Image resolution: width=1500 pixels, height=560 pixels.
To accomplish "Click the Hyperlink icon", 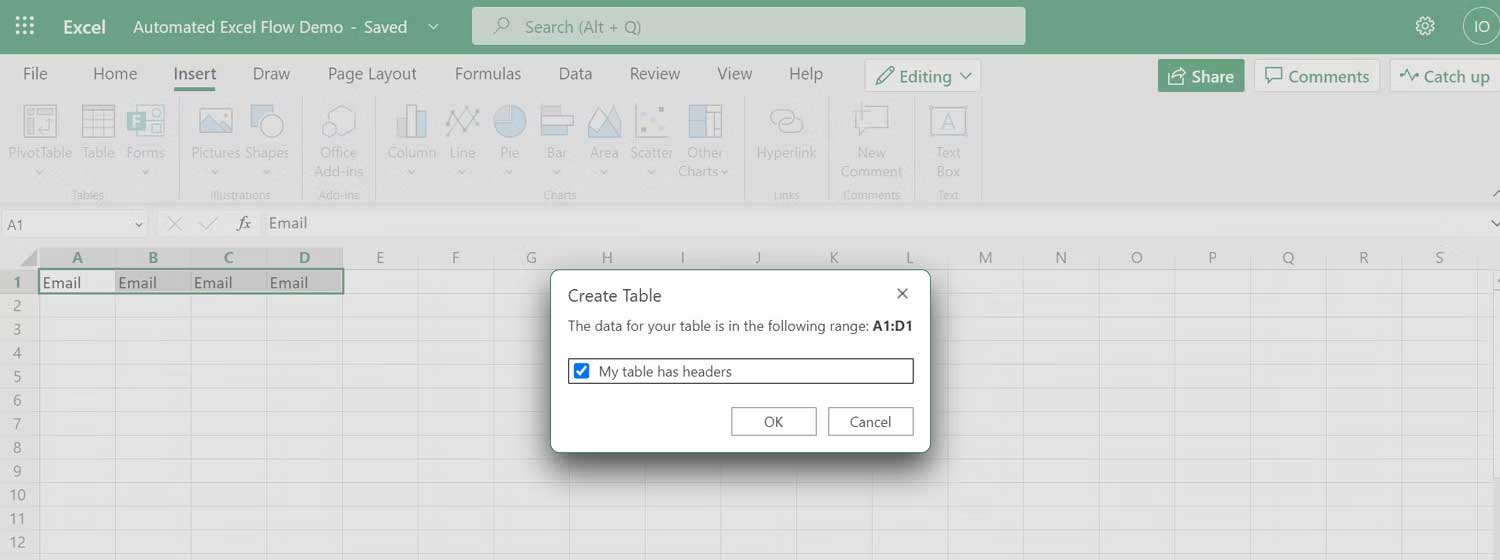I will [786, 123].
